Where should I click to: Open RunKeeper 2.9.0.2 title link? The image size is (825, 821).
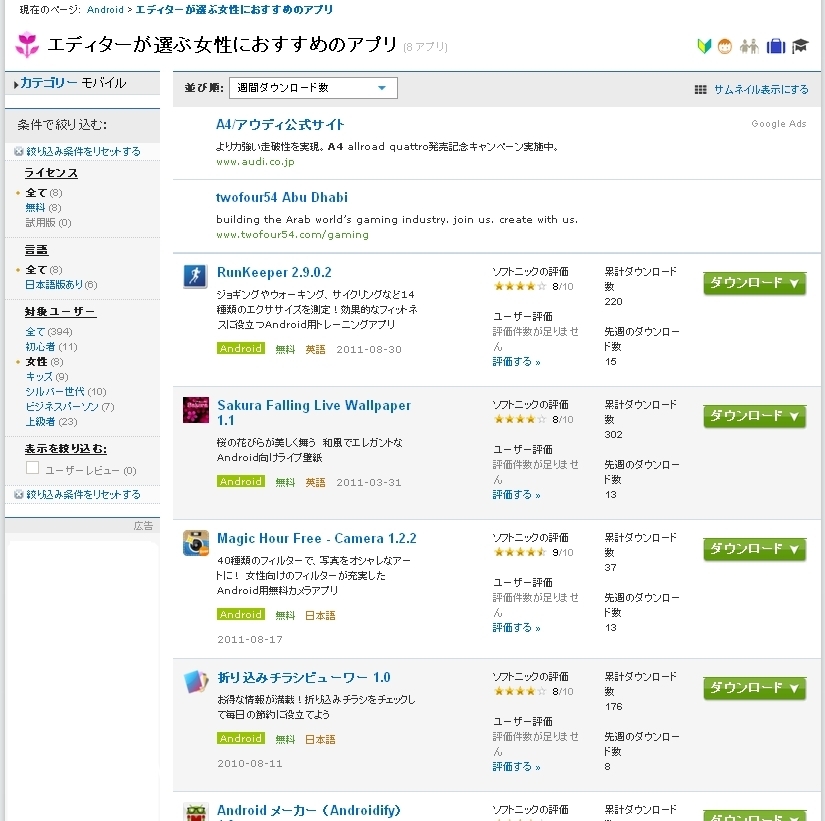[x=274, y=272]
